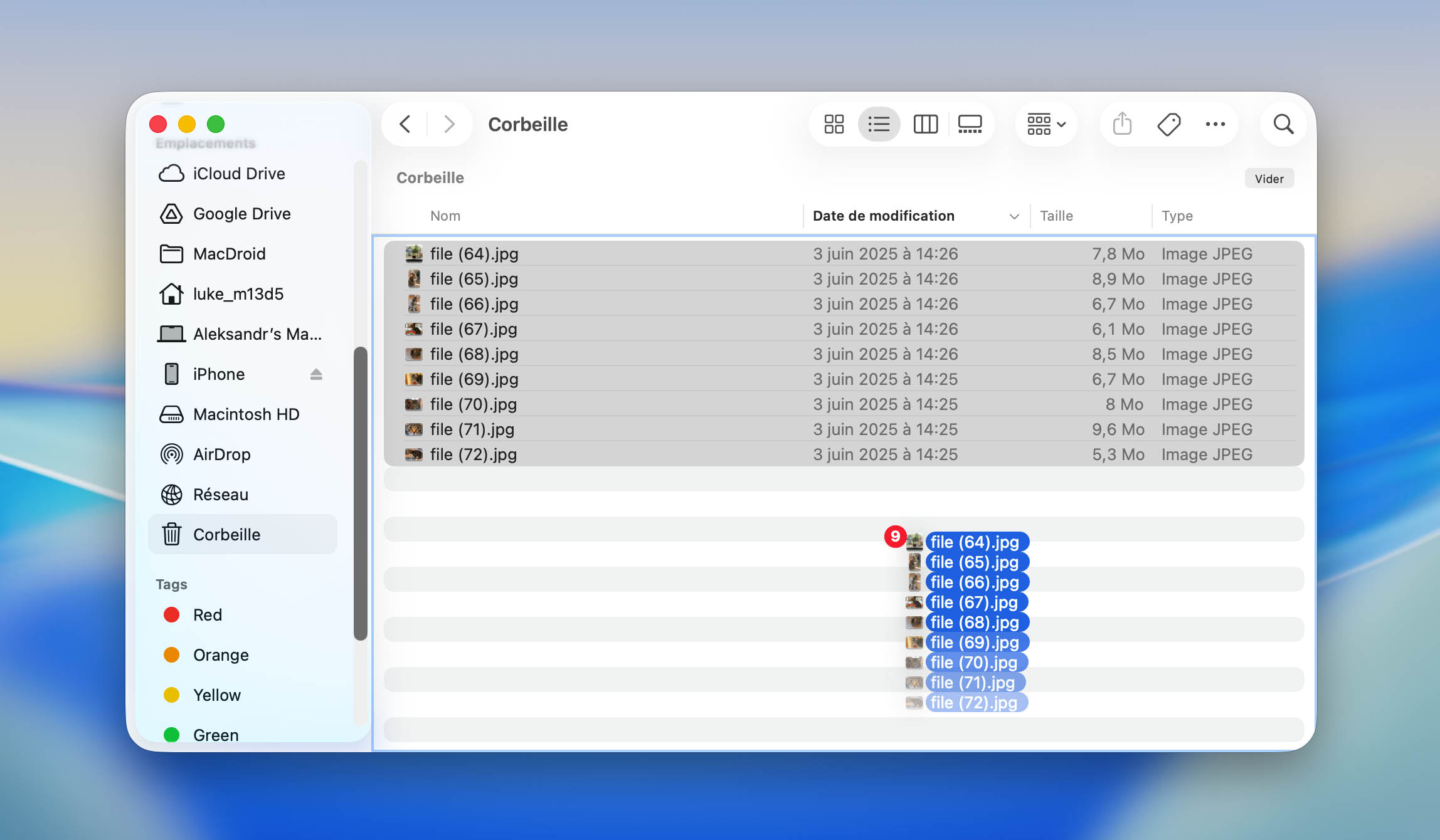Select iPhone in sidebar
Image resolution: width=1440 pixels, height=840 pixels.
coord(242,374)
